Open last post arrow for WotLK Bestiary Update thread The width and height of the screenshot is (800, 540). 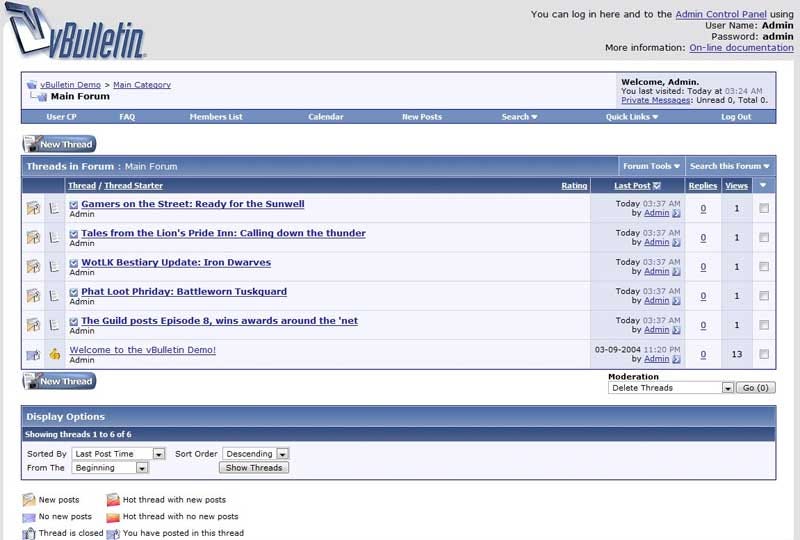[x=676, y=272]
